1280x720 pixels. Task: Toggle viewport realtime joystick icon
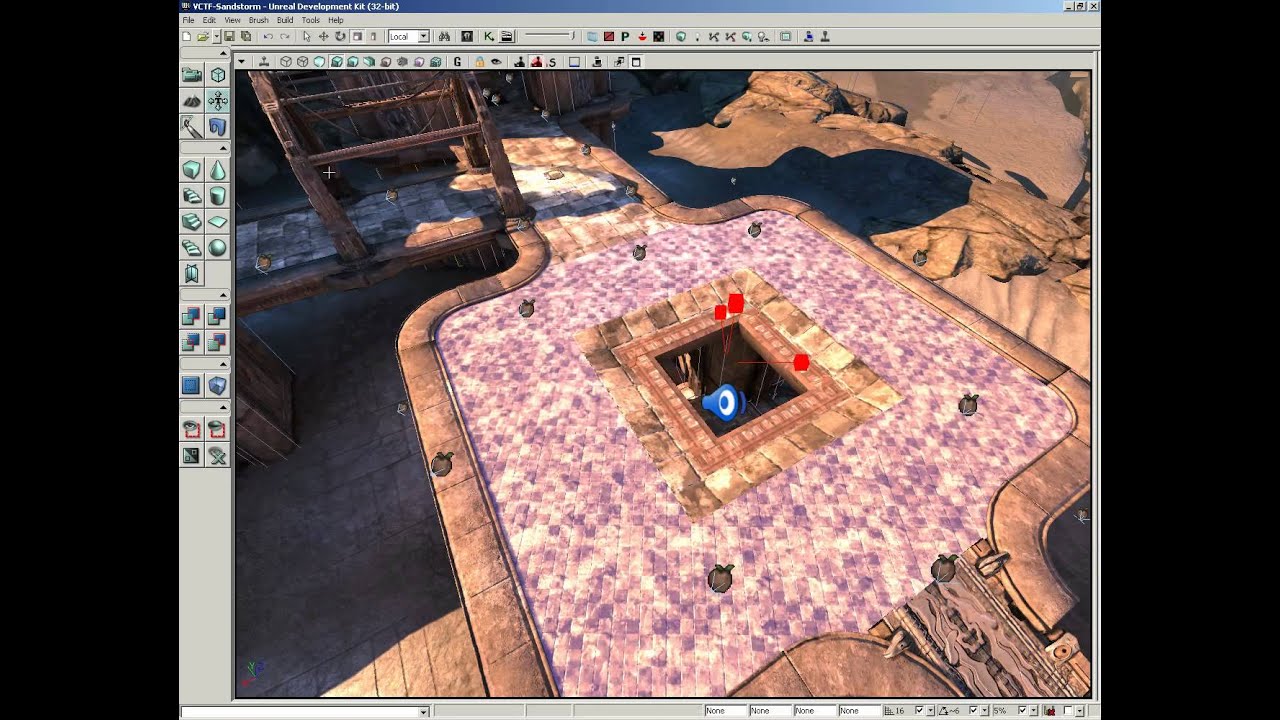pos(264,62)
